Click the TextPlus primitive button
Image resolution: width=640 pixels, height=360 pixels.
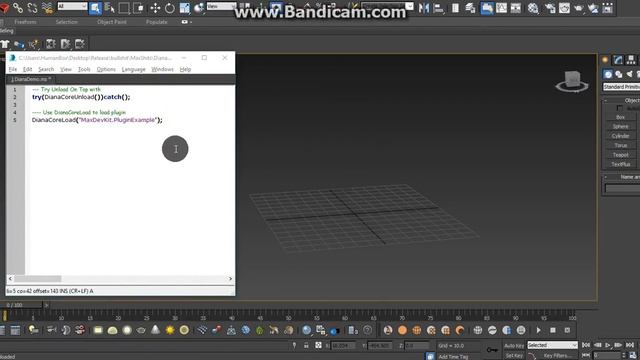[620, 164]
